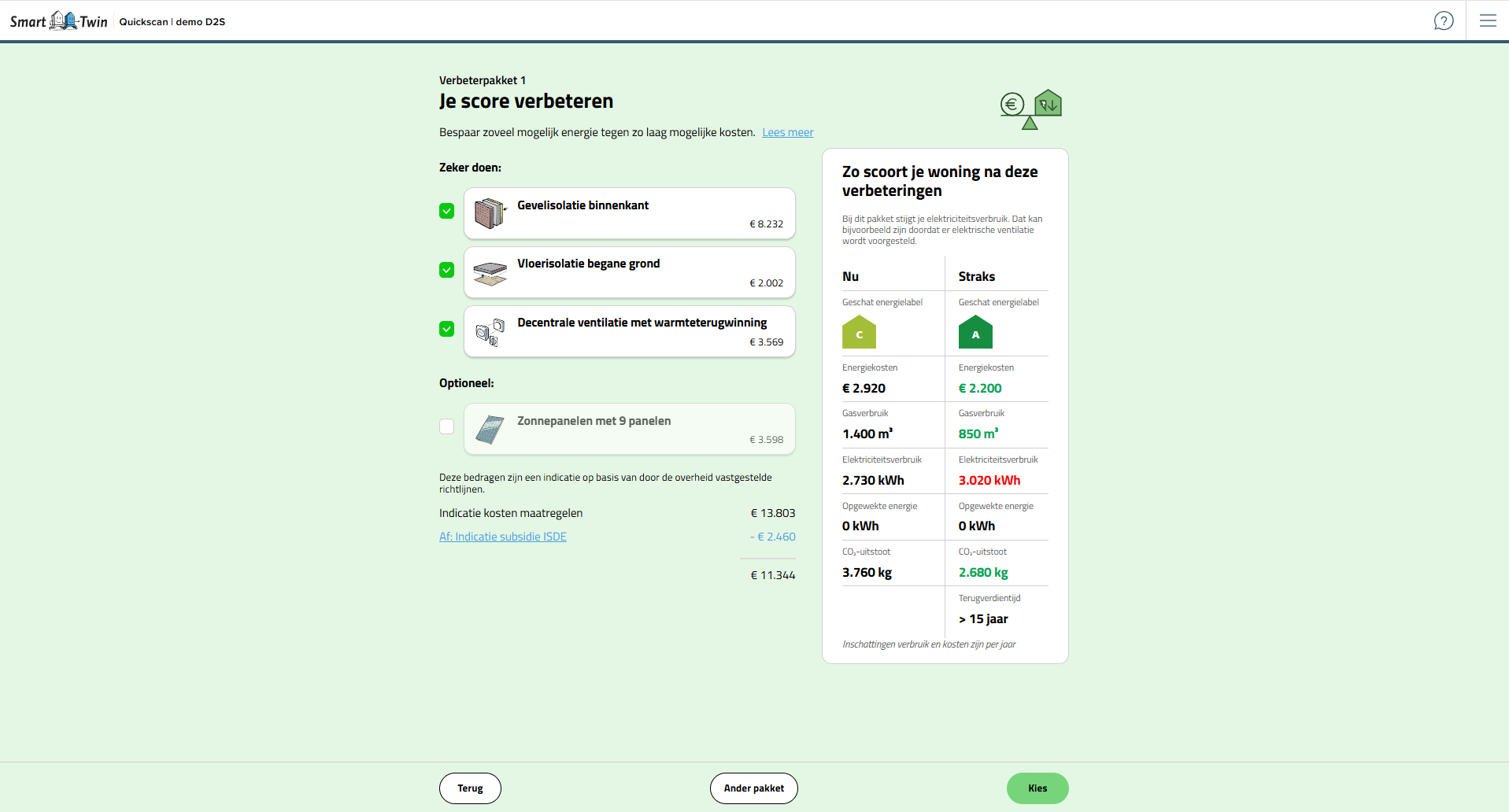Confirm package with Kies button

(1037, 788)
